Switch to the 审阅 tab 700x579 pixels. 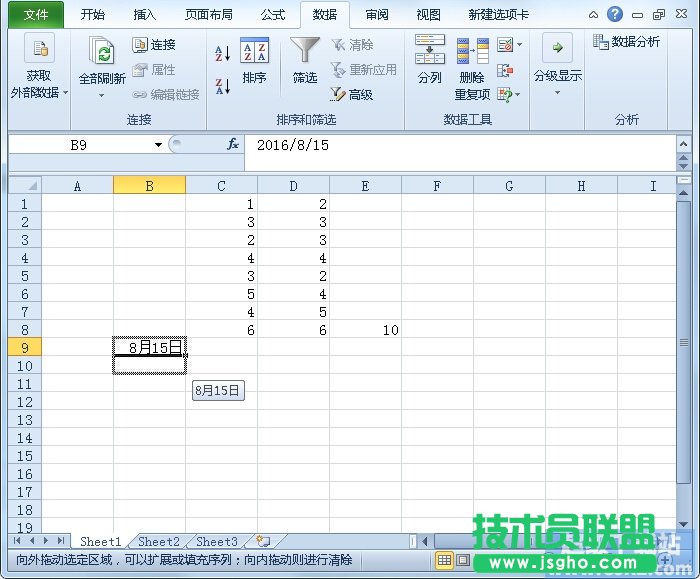click(x=377, y=15)
